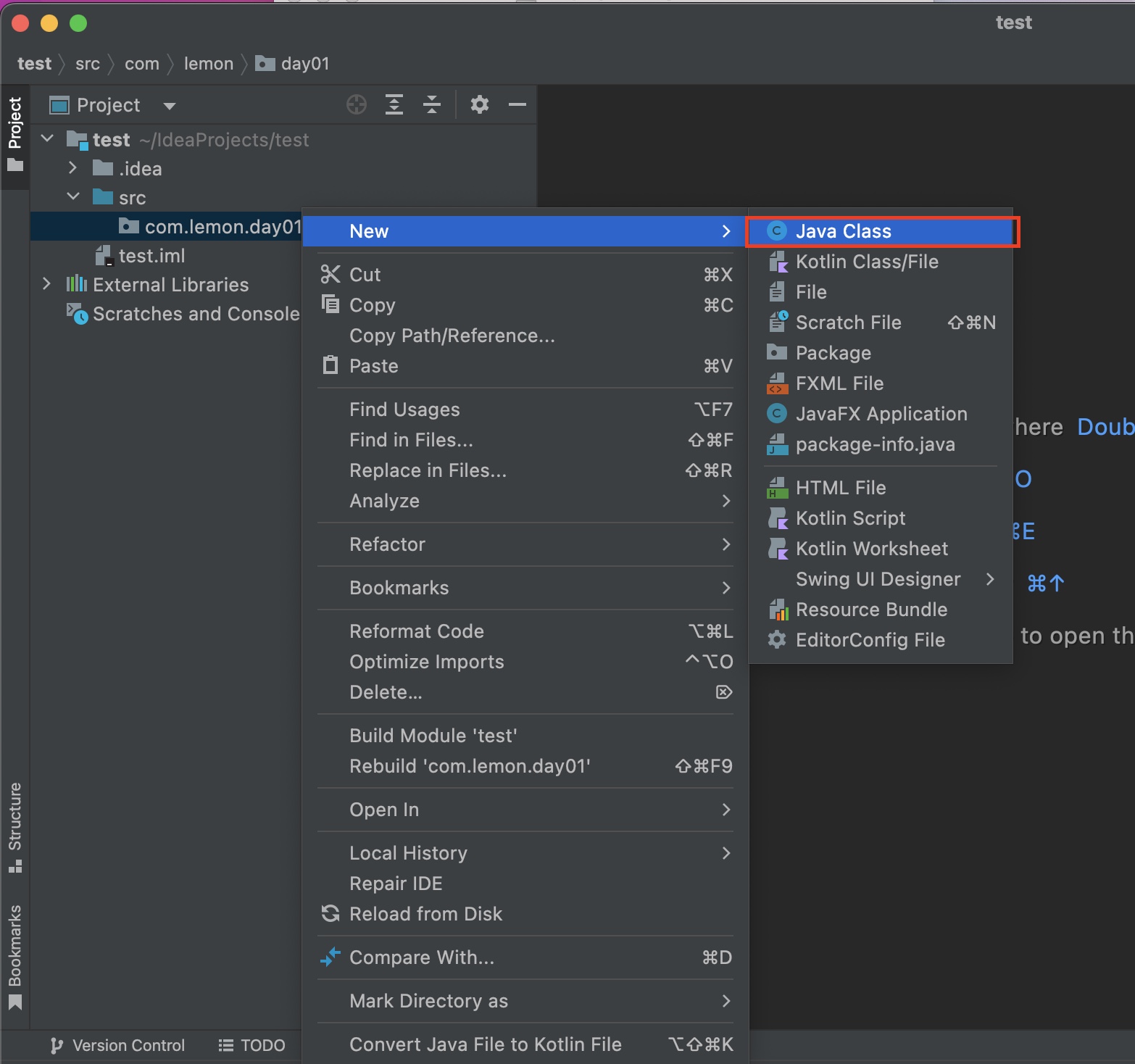Viewport: 1135px width, 1064px height.
Task: Click the Kotlin Class/File icon in submenu
Action: tap(777, 262)
